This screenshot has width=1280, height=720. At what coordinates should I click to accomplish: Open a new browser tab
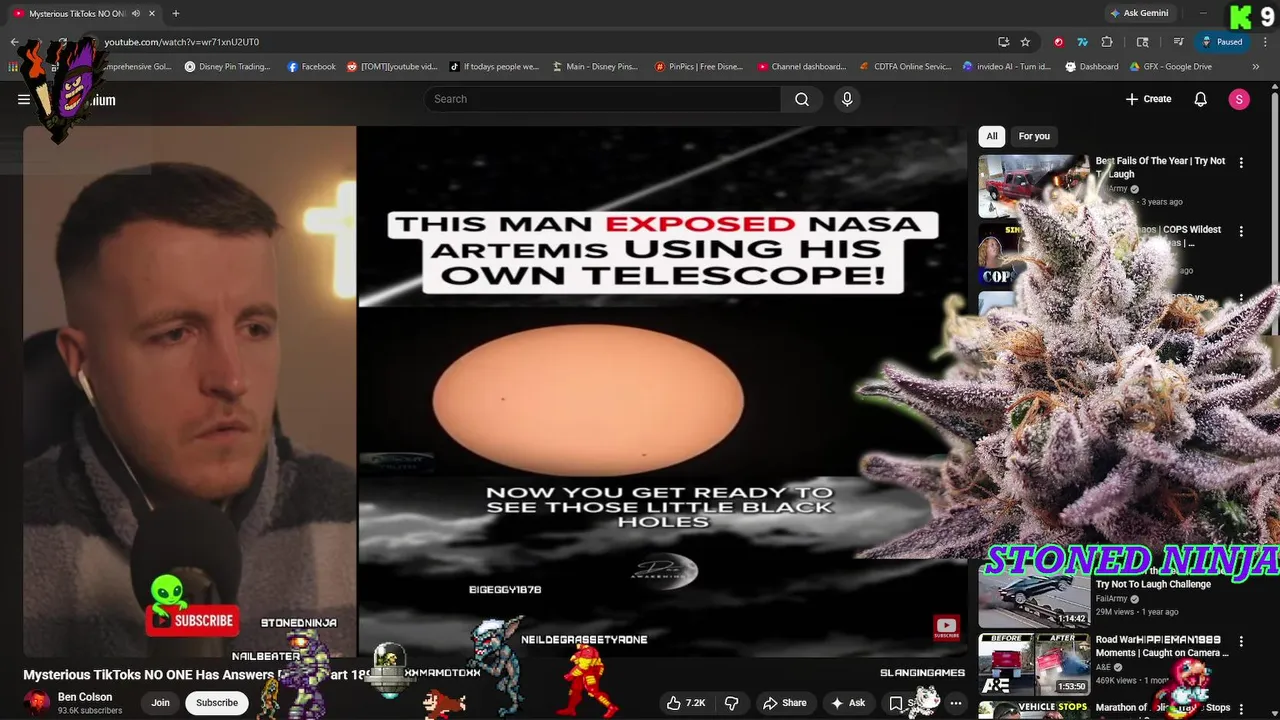176,14
